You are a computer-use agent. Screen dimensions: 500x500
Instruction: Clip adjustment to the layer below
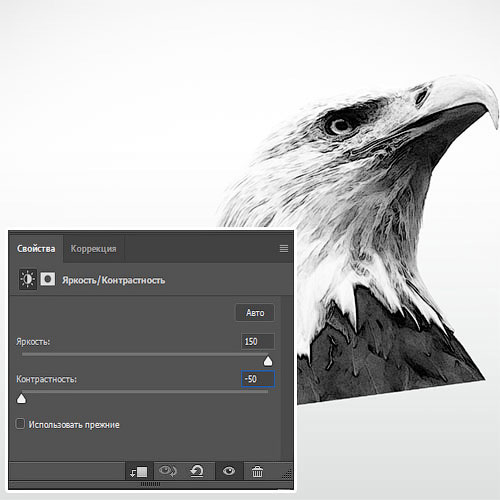click(x=139, y=472)
